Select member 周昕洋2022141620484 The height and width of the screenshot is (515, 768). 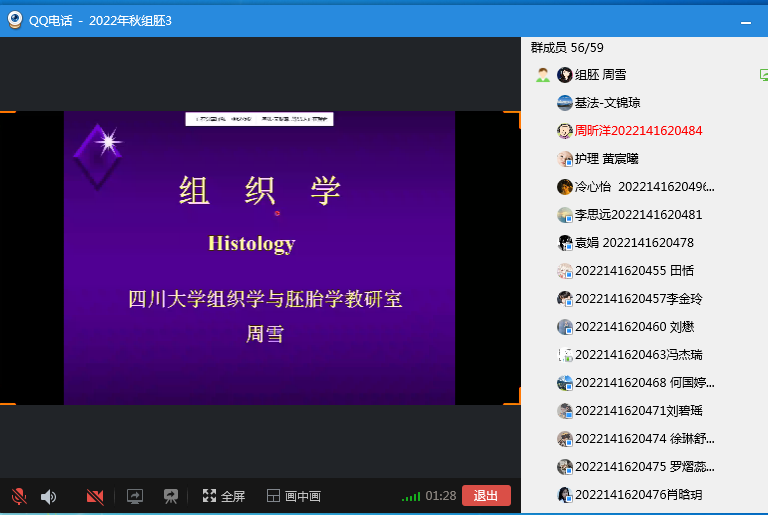pos(638,131)
